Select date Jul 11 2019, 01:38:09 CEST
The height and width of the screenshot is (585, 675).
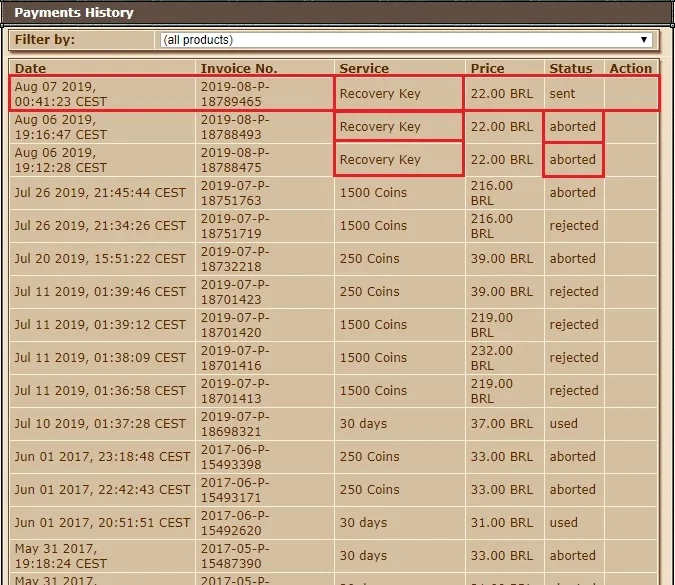coord(100,358)
